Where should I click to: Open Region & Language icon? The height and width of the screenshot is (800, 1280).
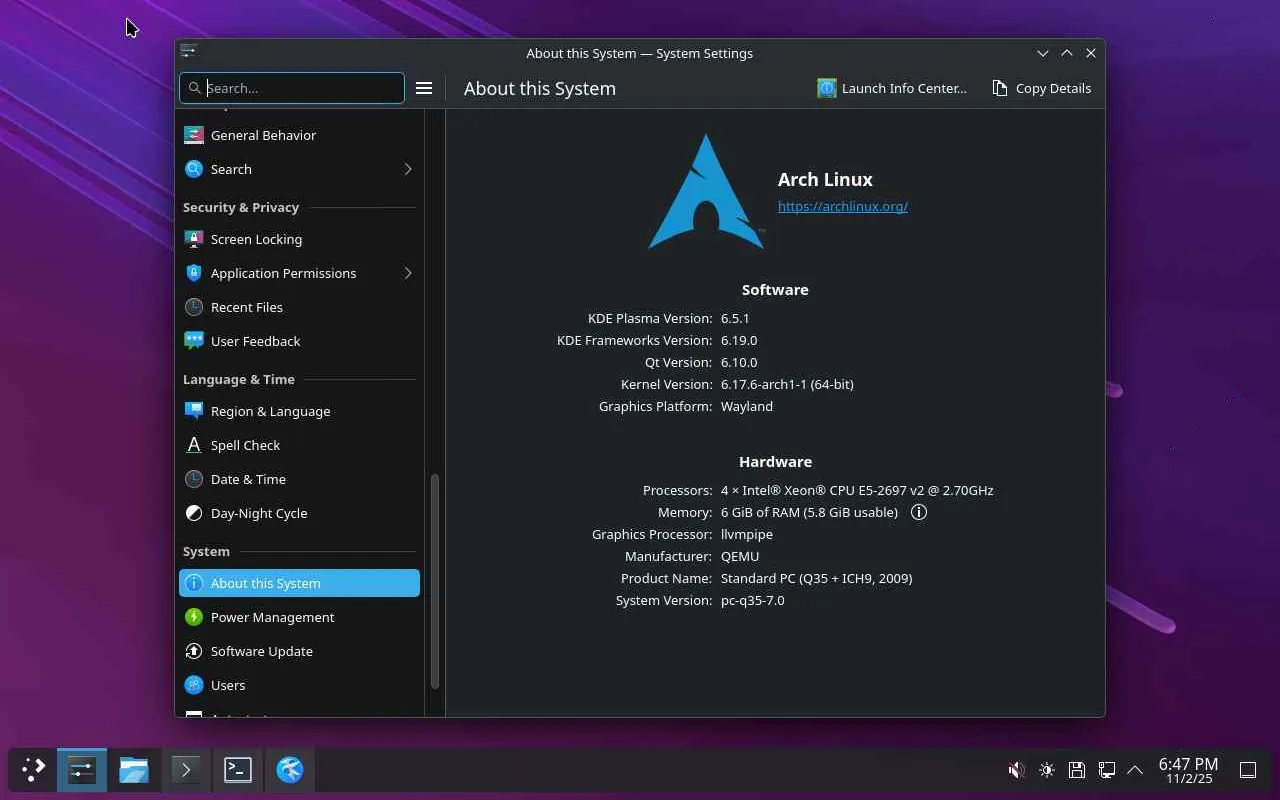pos(194,411)
